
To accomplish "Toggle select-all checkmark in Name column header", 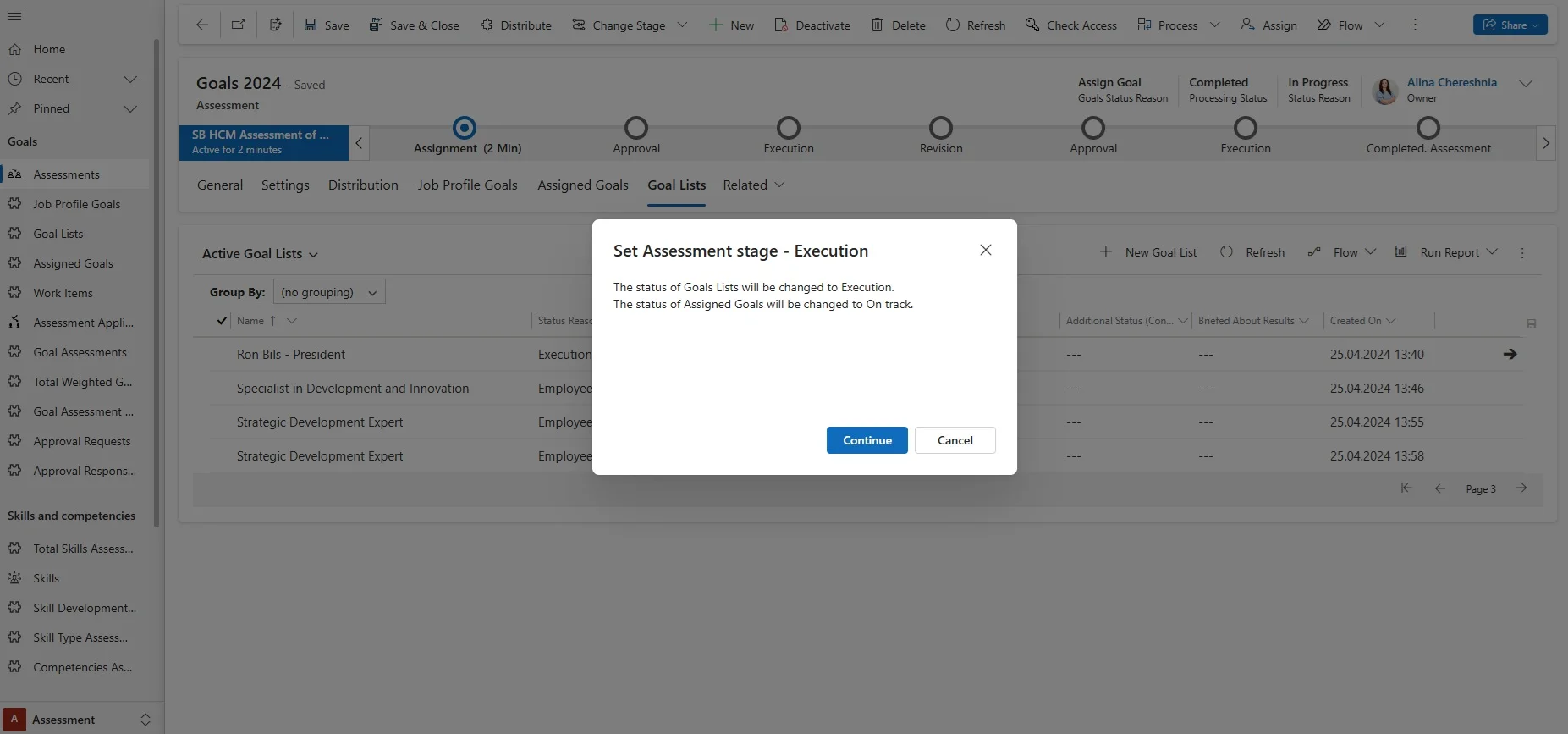I will coord(222,321).
